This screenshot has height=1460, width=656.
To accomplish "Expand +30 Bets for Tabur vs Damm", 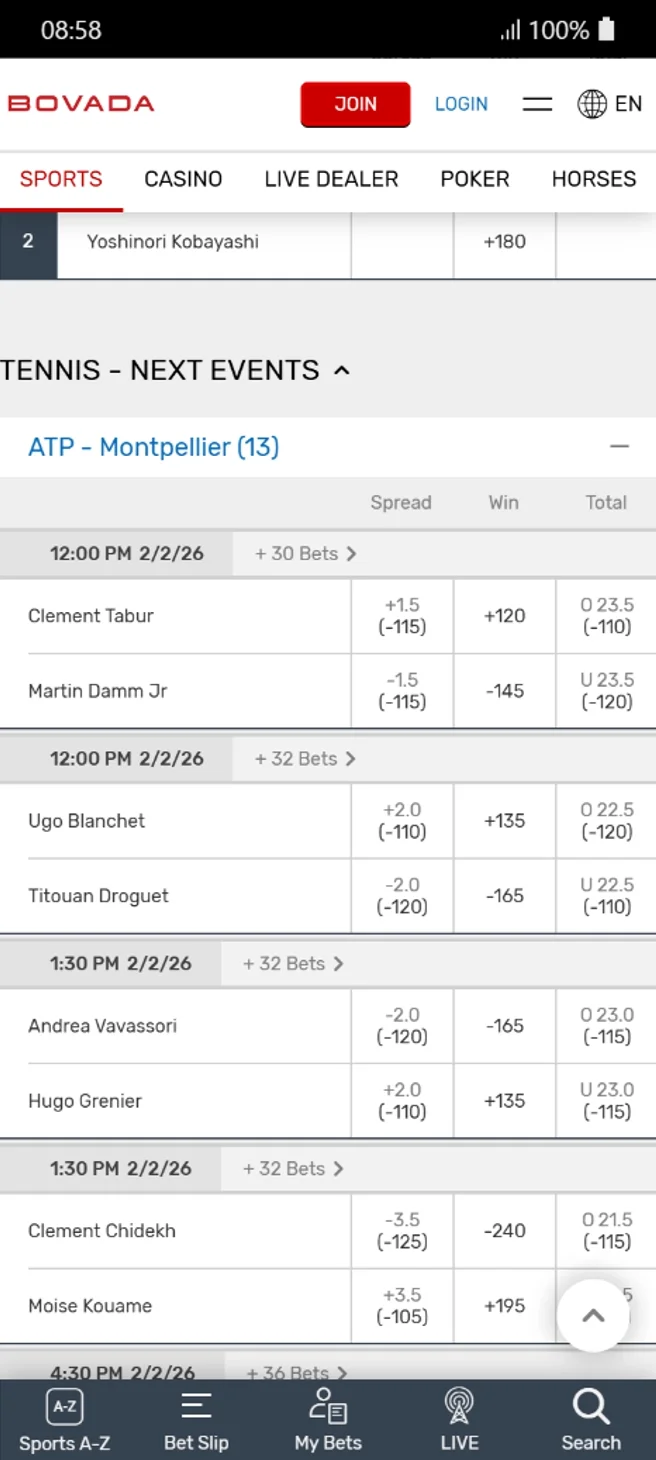I will coord(302,553).
